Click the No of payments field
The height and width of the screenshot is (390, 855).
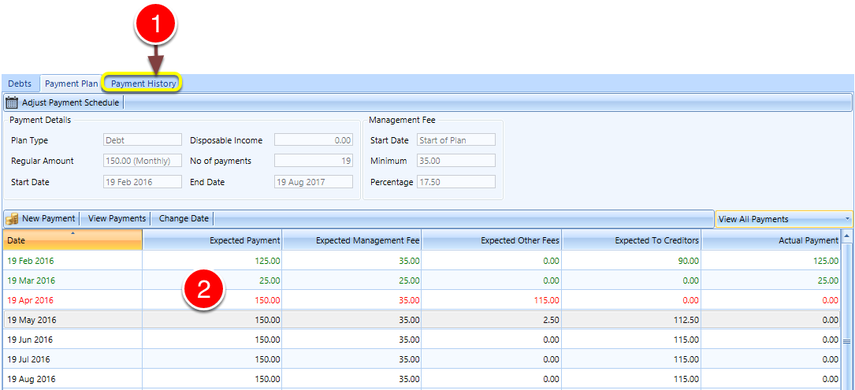coord(314,161)
